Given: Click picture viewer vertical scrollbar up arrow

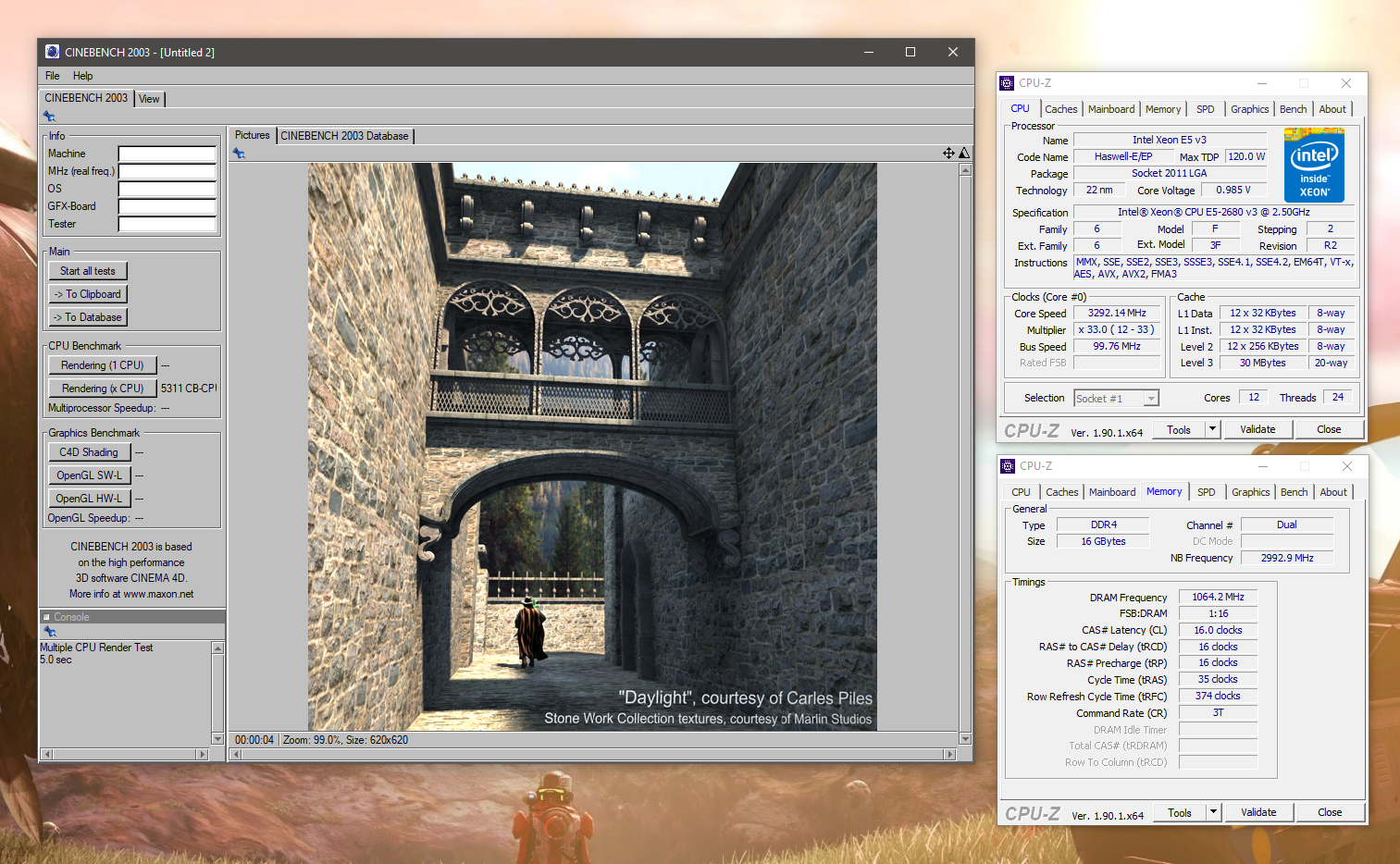Looking at the screenshot, I should pyautogui.click(x=965, y=170).
